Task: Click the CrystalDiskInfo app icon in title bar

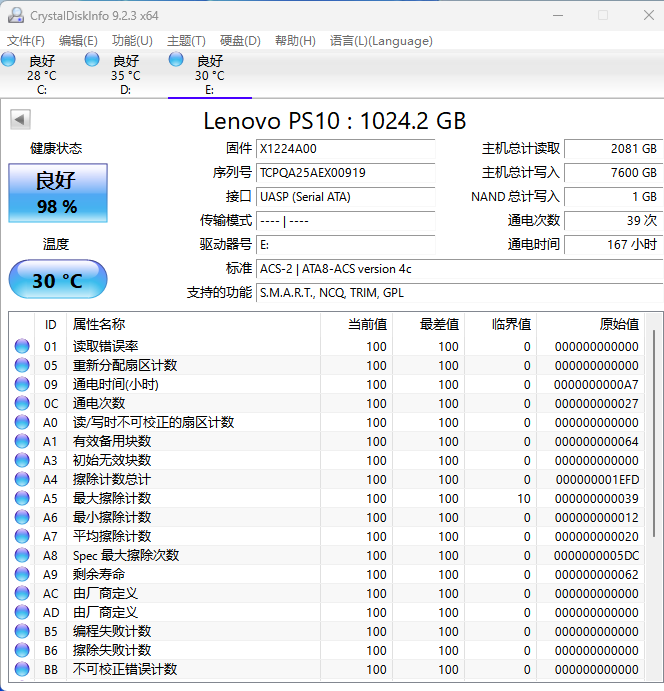Action: [x=14, y=15]
